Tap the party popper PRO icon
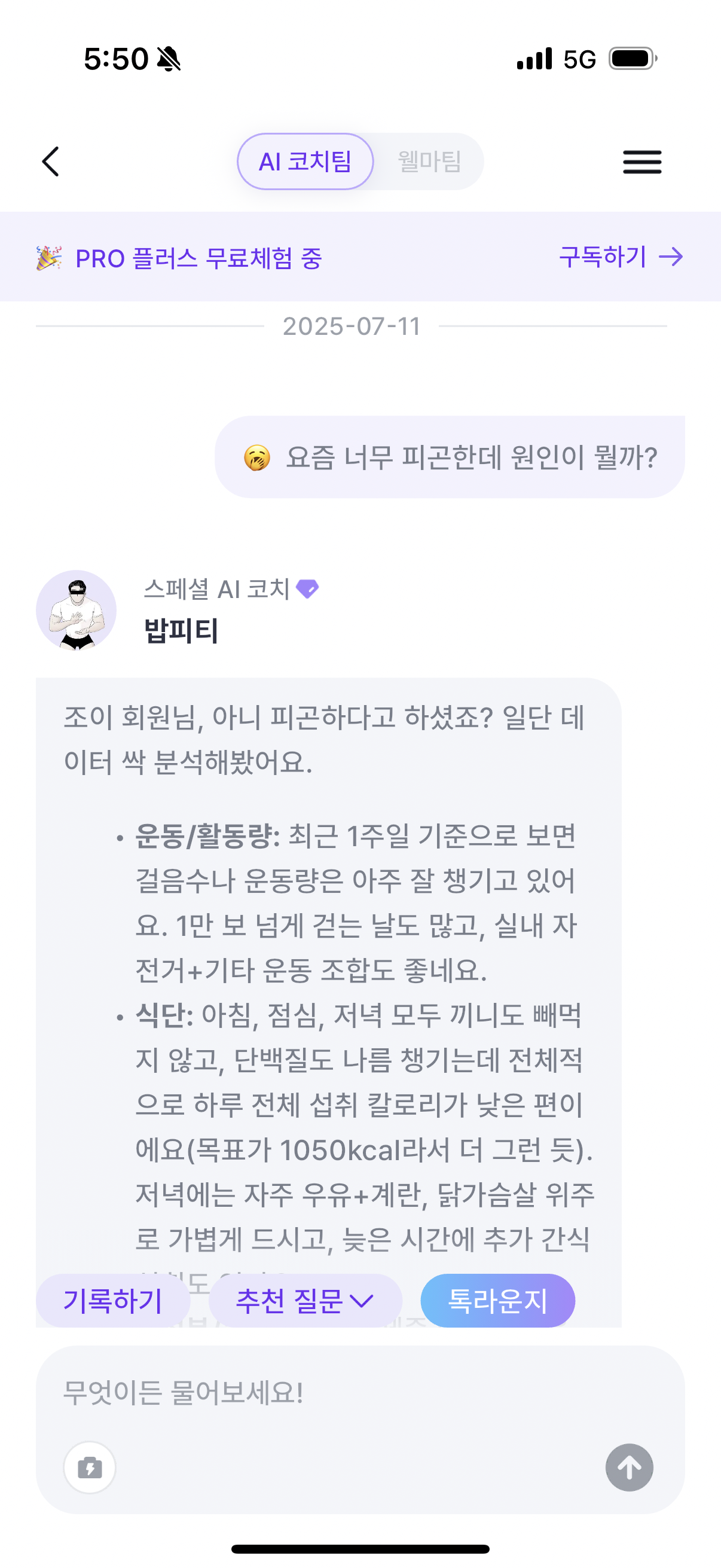 [x=48, y=258]
